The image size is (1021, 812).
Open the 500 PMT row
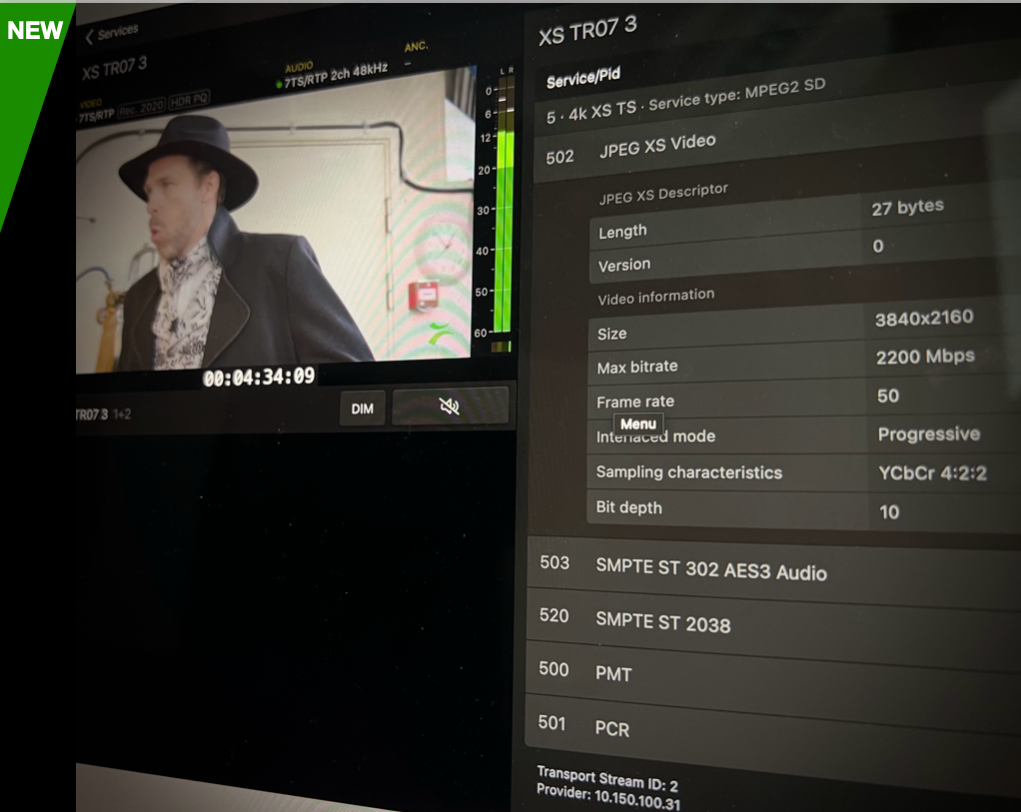[613, 674]
